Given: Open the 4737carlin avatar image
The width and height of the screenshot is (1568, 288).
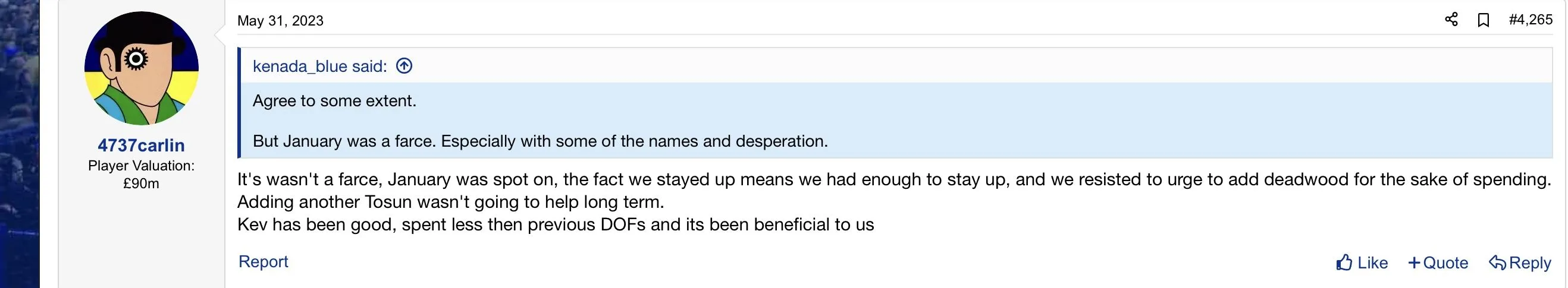Looking at the screenshot, I should [141, 68].
